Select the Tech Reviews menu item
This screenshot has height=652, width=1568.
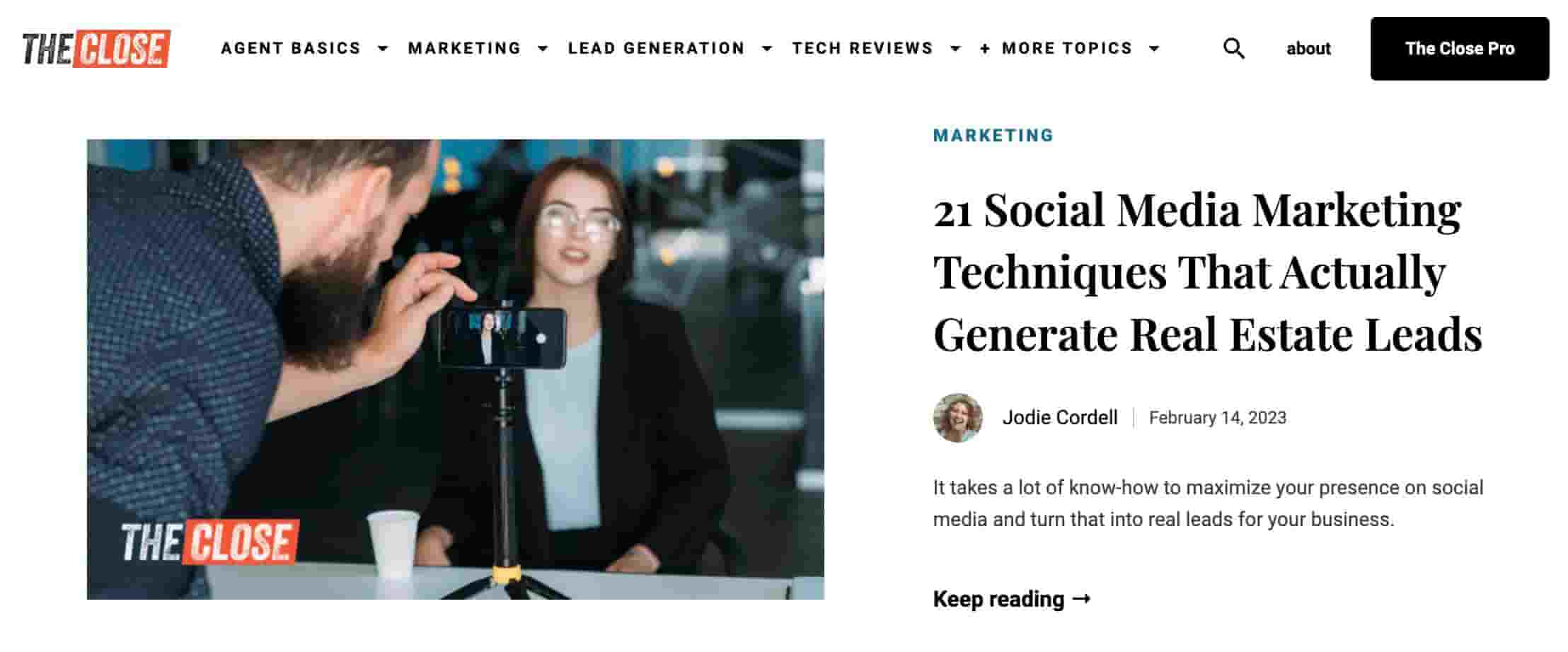click(863, 49)
